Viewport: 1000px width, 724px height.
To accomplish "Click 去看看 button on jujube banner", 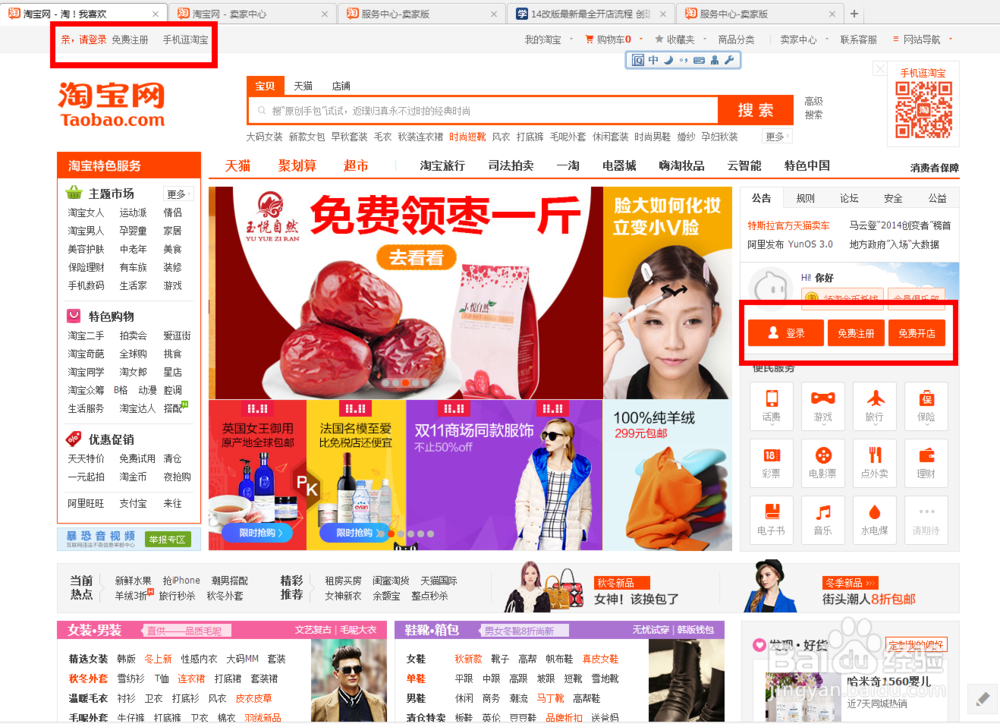I will click(x=416, y=257).
